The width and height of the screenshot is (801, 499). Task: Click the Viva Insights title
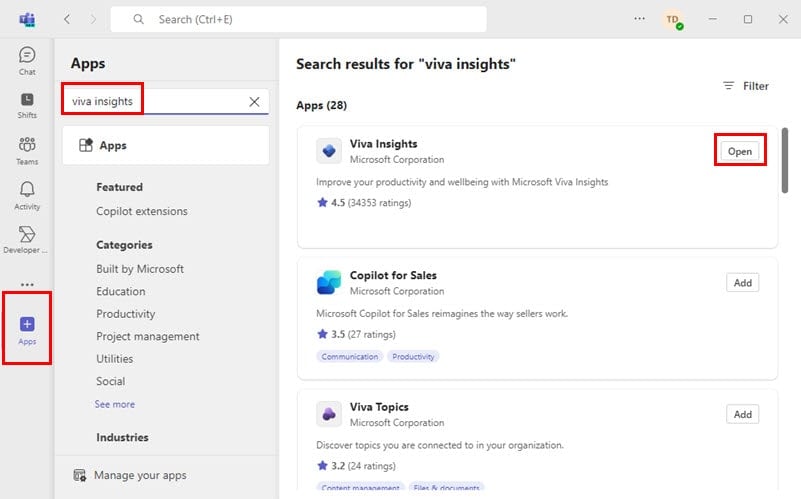point(384,144)
